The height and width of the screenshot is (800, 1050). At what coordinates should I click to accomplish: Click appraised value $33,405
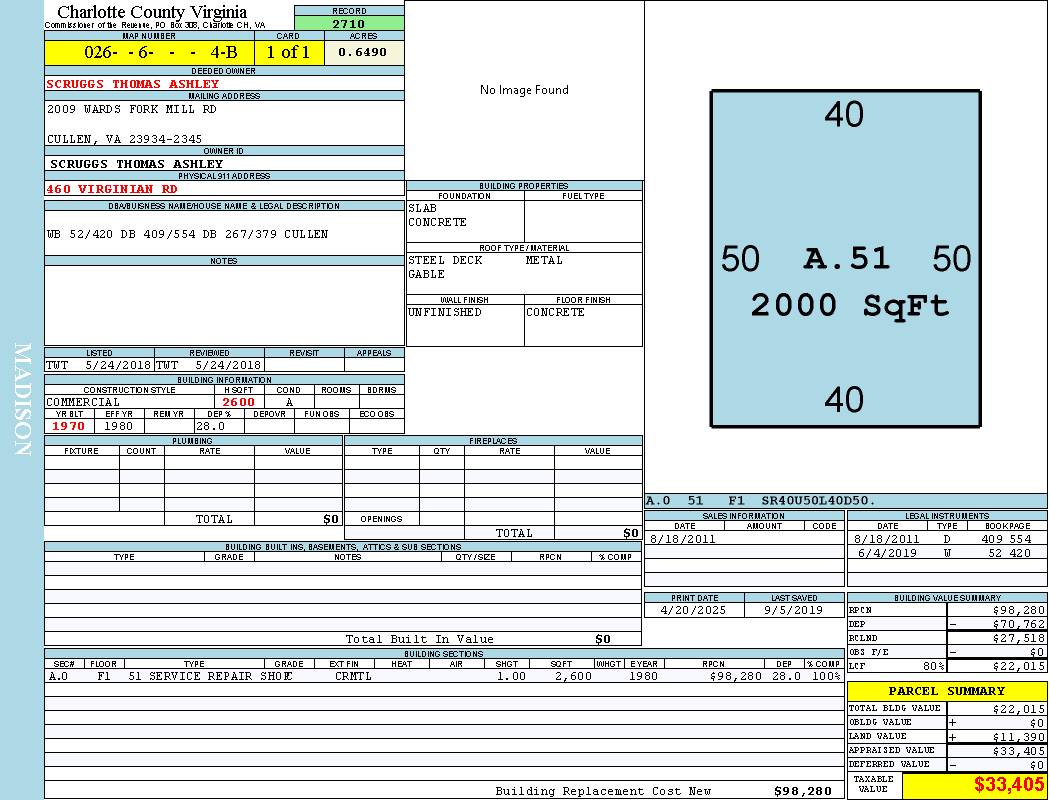1019,750
